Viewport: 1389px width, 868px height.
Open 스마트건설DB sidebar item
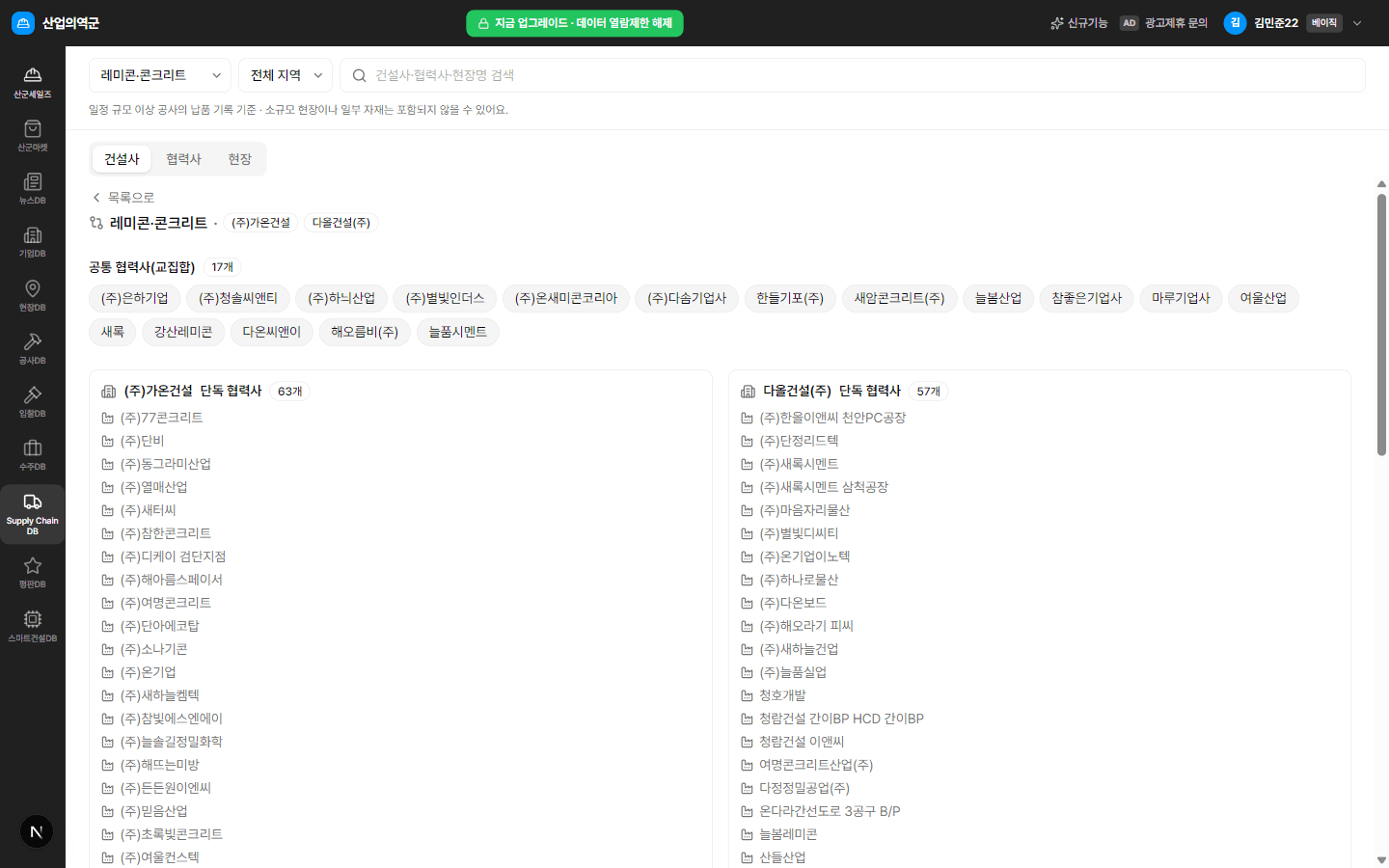pyautogui.click(x=33, y=627)
